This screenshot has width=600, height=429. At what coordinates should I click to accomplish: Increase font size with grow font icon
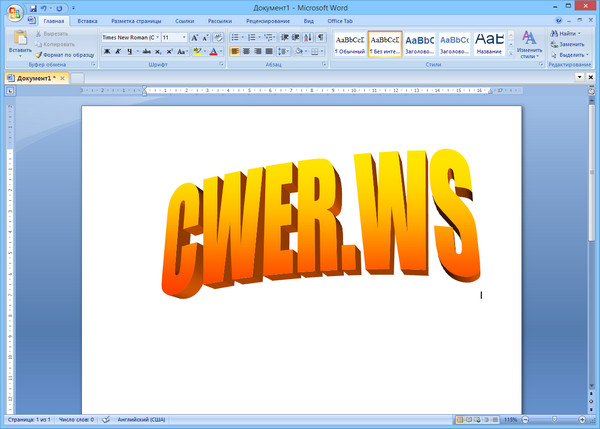click(195, 38)
